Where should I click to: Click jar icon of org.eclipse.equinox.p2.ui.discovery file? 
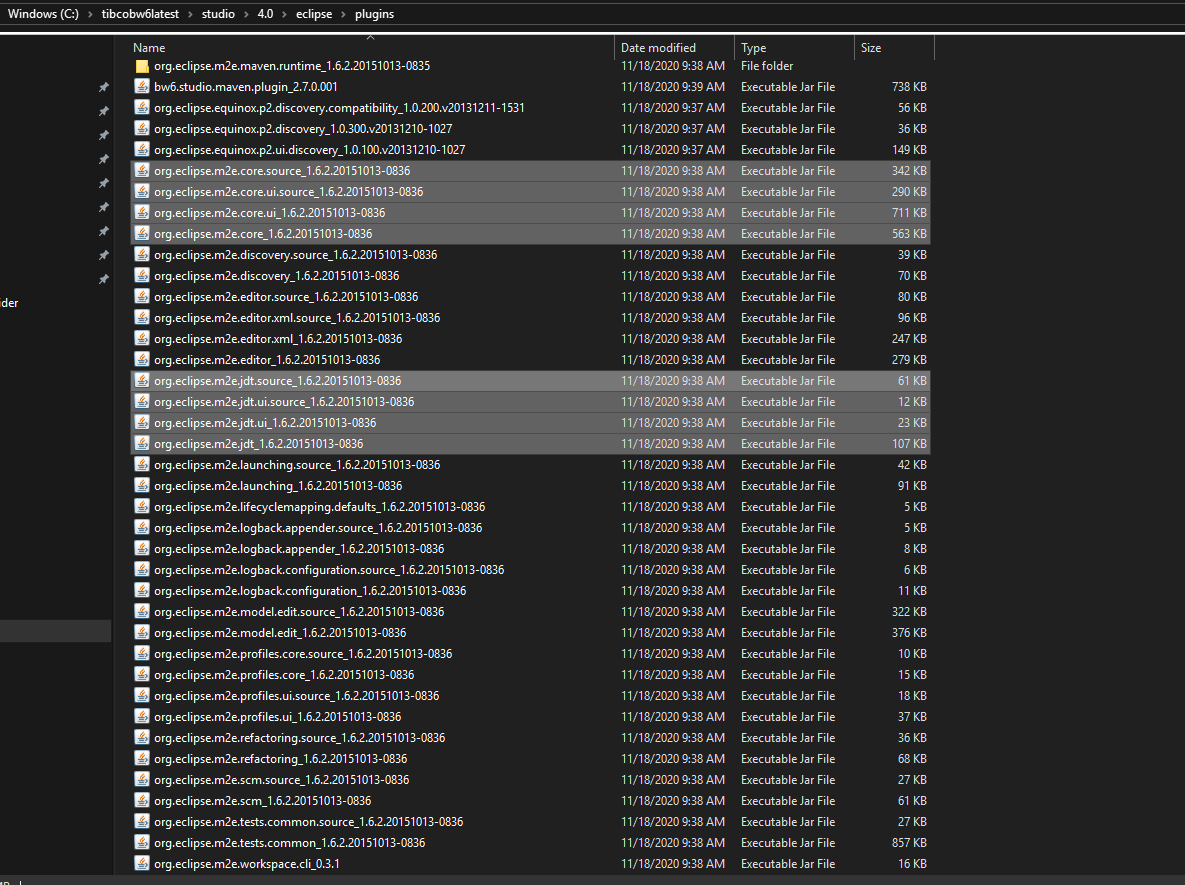[141, 150]
